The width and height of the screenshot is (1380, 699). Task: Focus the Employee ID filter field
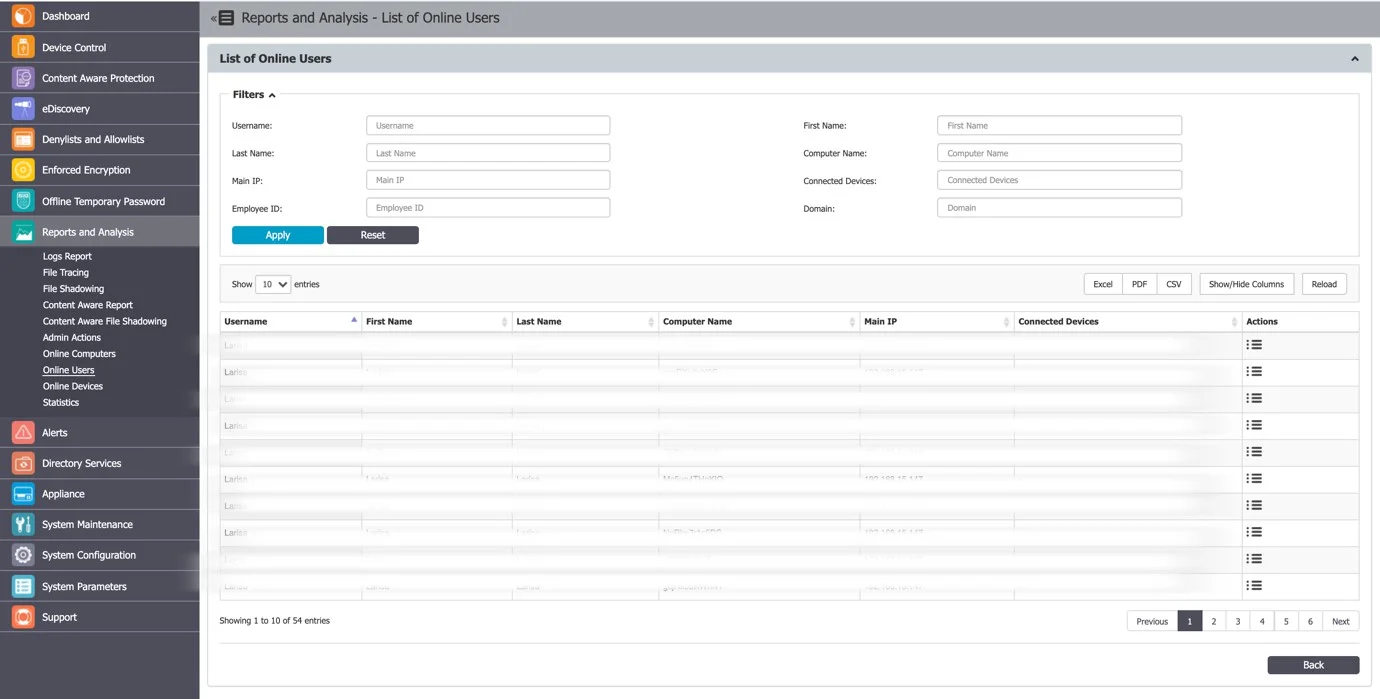click(x=488, y=208)
